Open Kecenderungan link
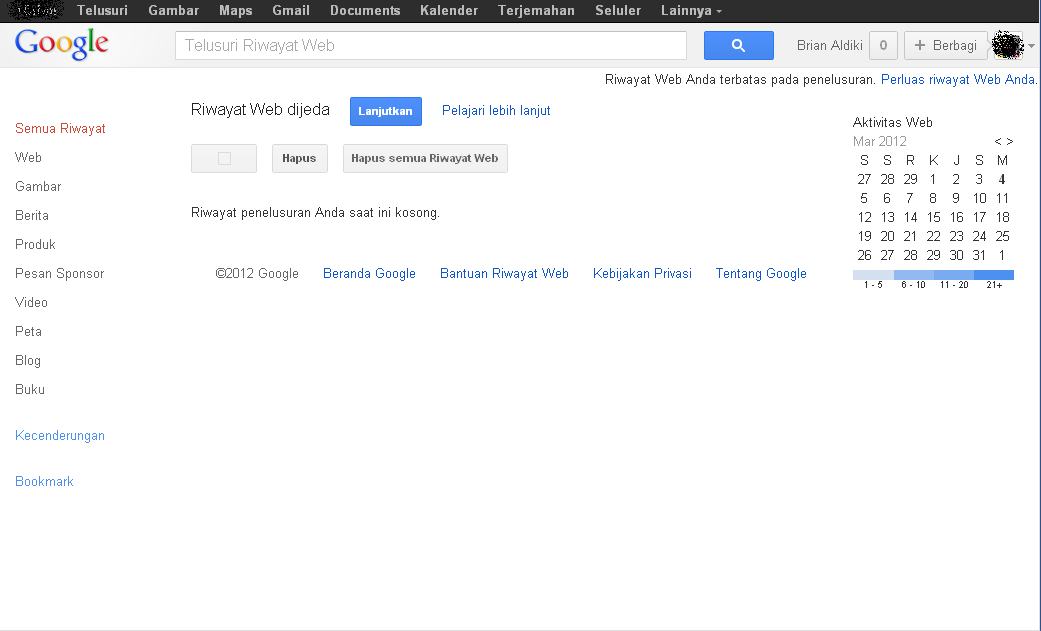The width and height of the screenshot is (1041, 631). click(x=60, y=436)
